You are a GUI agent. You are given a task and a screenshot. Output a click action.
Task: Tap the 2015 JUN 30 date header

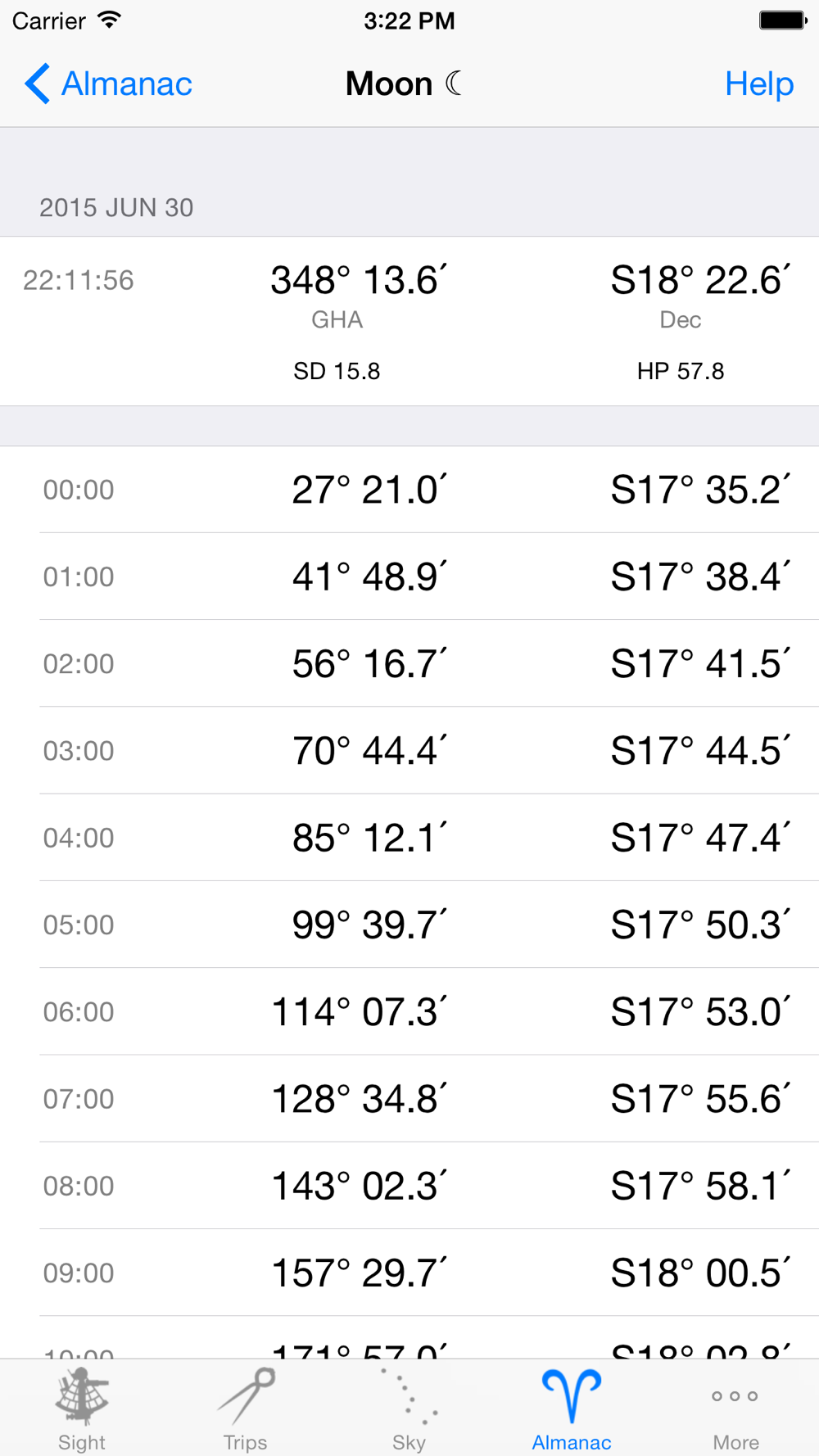click(x=116, y=207)
